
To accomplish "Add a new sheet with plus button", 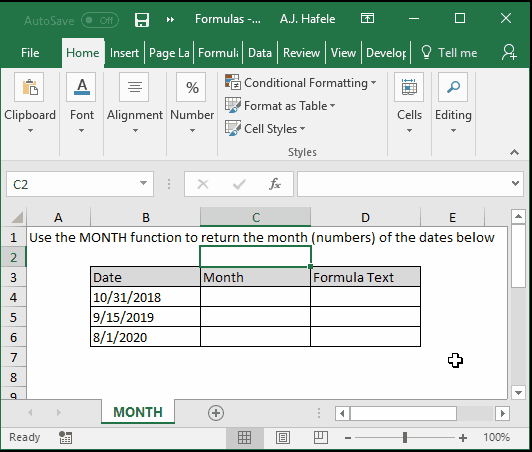I will coord(216,413).
